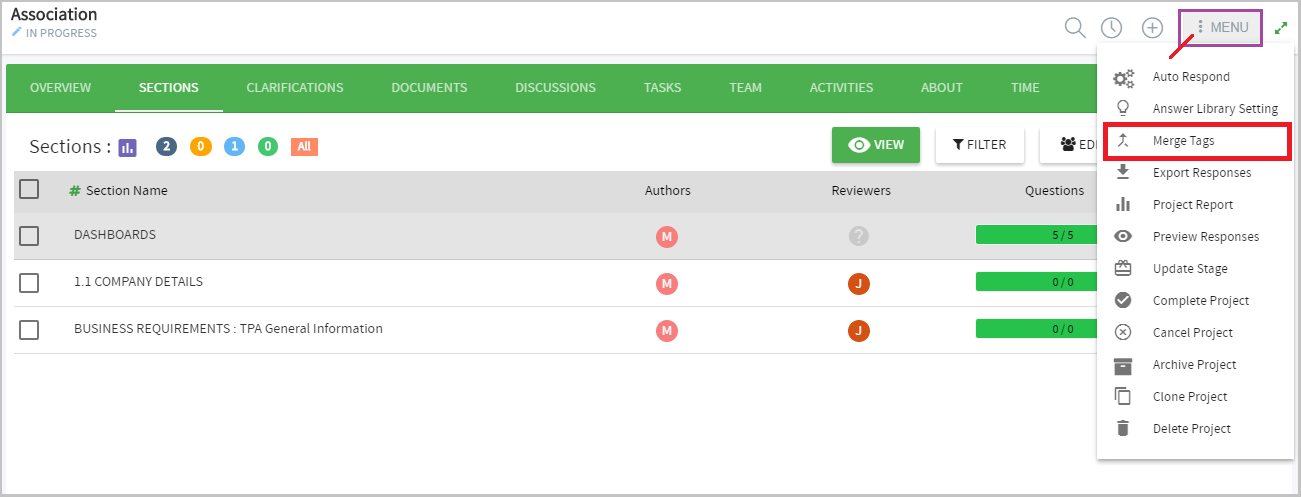Open the TEAM tab
This screenshot has height=497, width=1301.
[x=746, y=88]
